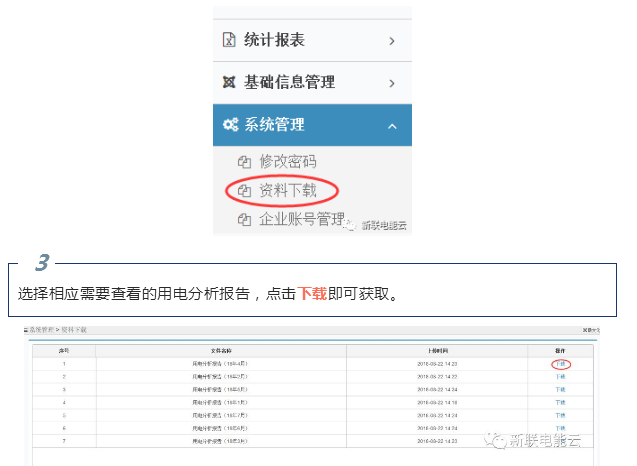This screenshot has width=637, height=466.
Task: Expand the 统计报表 chevron arrow
Action: point(392,41)
